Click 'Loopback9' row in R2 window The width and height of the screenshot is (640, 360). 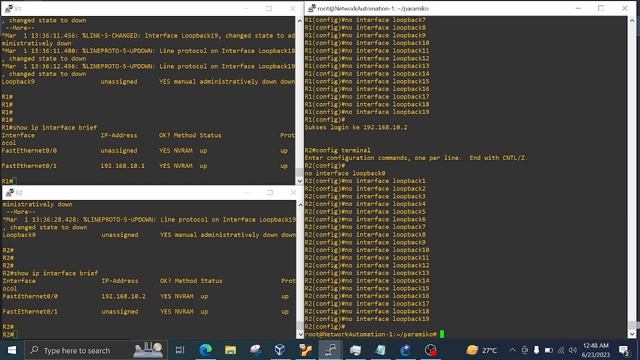coord(149,235)
